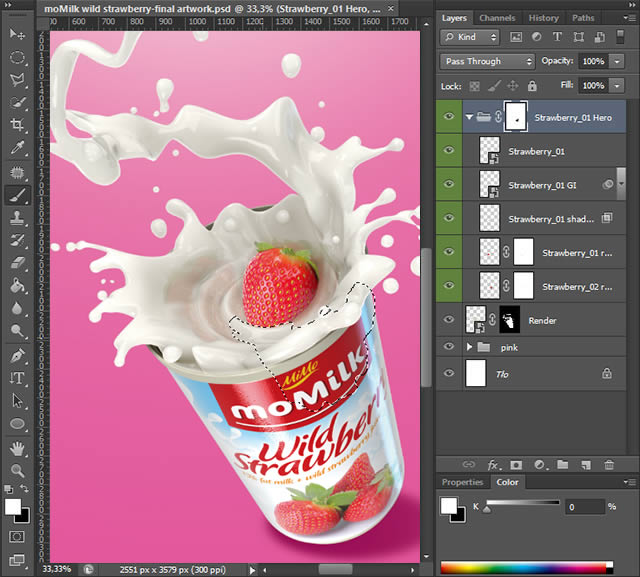640x577 pixels.
Task: Hide the Strawberry_01 GI layer
Action: tap(449, 184)
